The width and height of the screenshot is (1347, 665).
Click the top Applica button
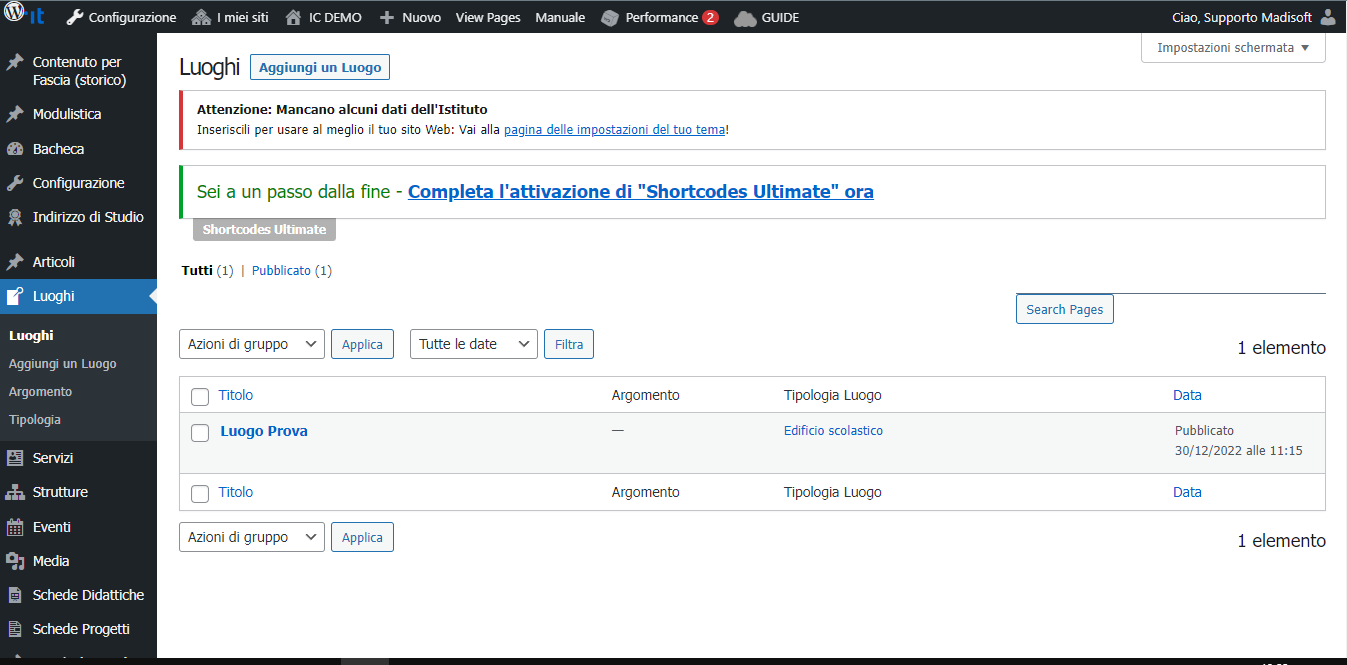tap(362, 344)
